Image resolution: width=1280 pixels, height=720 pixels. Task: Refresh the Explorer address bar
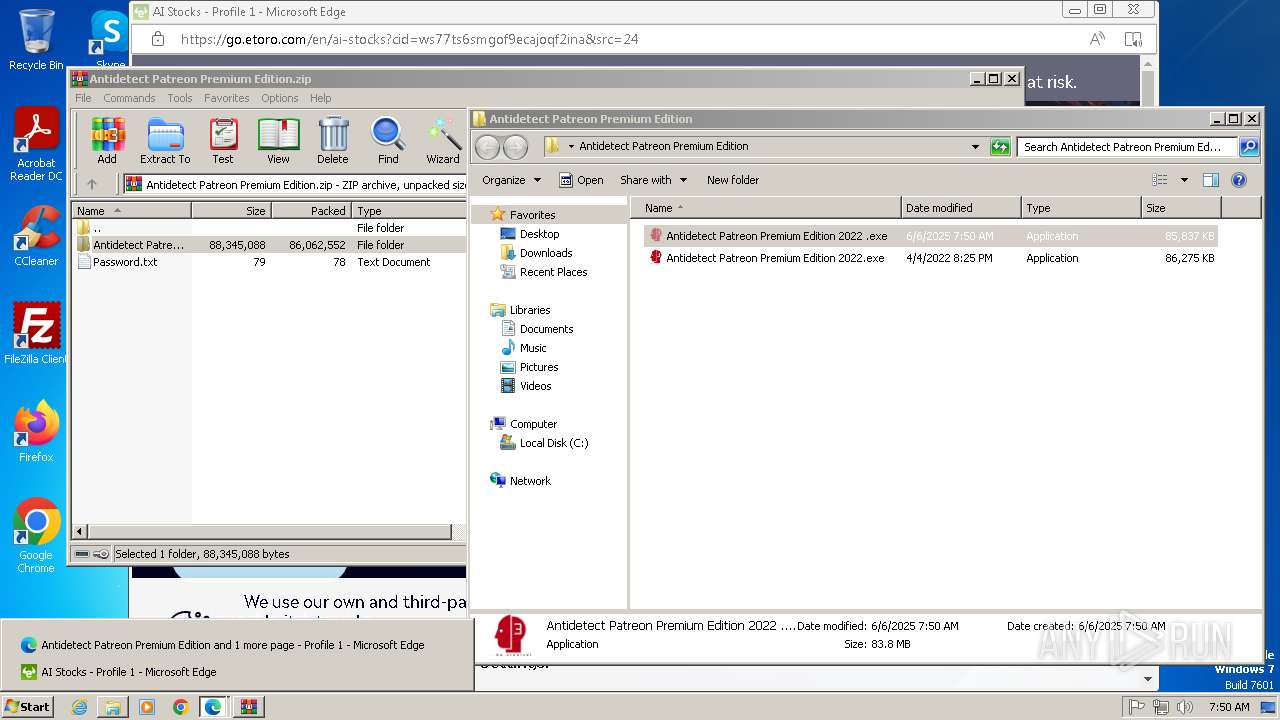[1000, 147]
